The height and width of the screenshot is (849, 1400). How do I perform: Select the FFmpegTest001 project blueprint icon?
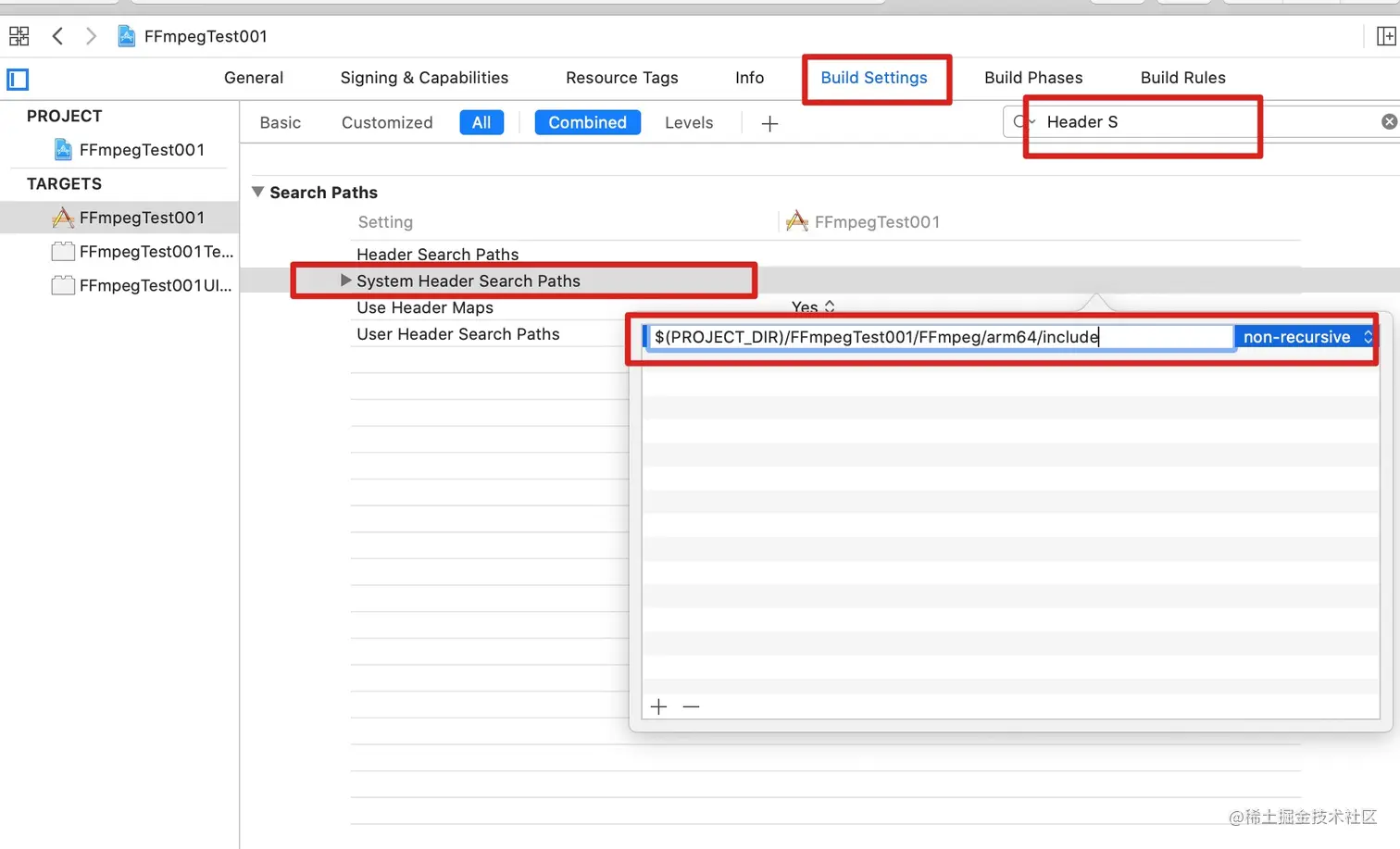63,149
